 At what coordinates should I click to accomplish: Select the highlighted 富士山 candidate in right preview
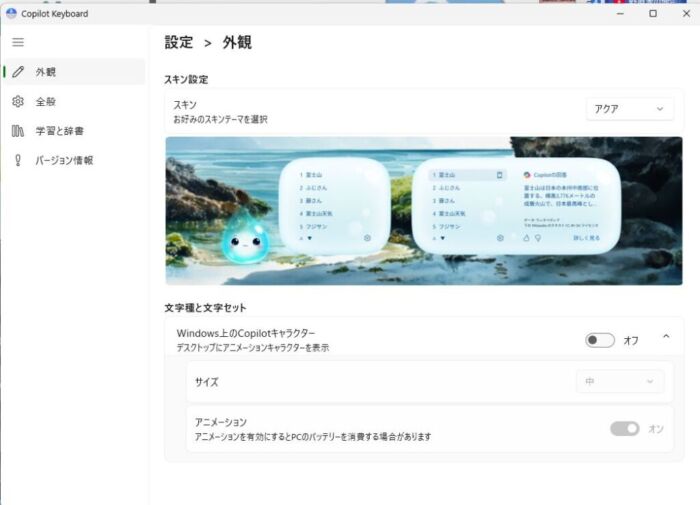coord(451,175)
